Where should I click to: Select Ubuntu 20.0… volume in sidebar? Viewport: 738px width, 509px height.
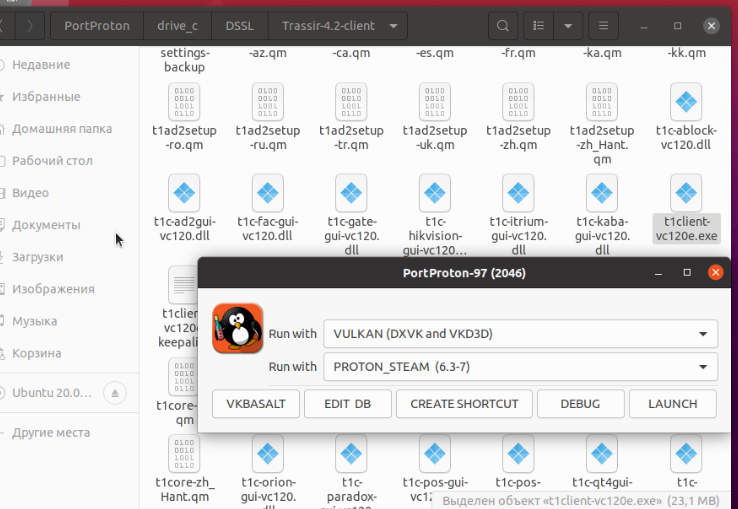pyautogui.click(x=51, y=393)
